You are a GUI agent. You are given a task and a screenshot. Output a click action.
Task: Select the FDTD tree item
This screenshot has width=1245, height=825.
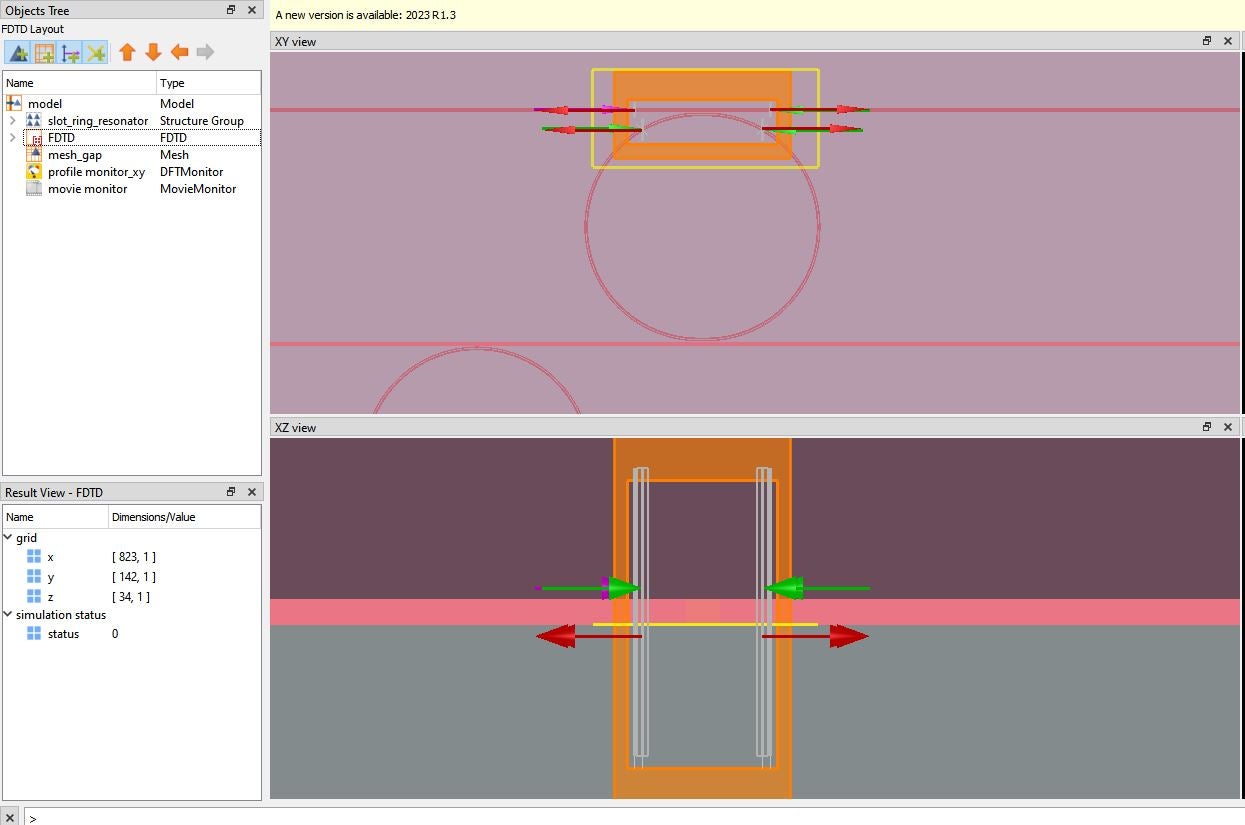pyautogui.click(x=61, y=137)
